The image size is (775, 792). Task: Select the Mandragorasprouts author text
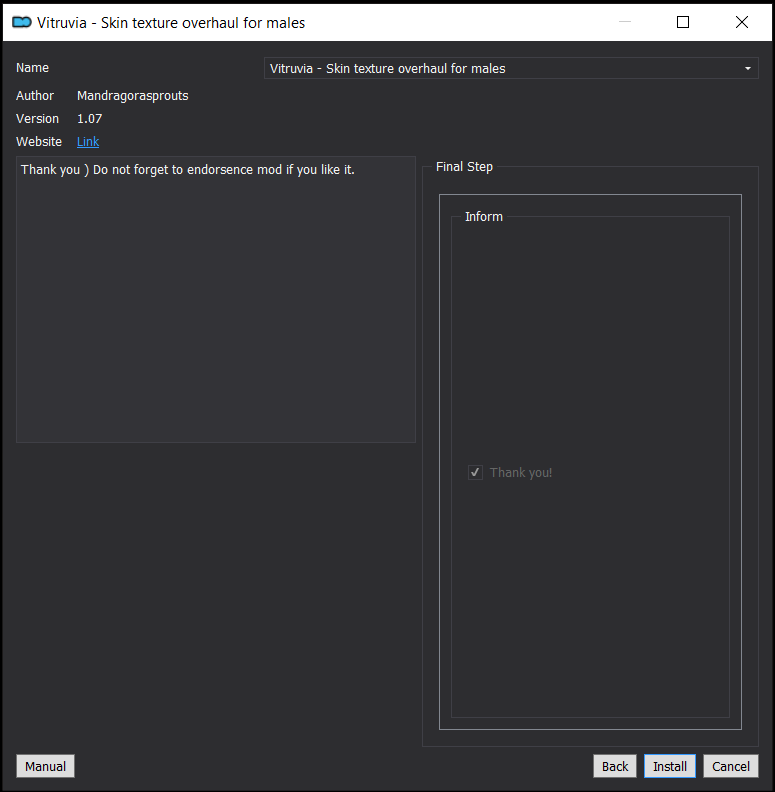click(132, 95)
